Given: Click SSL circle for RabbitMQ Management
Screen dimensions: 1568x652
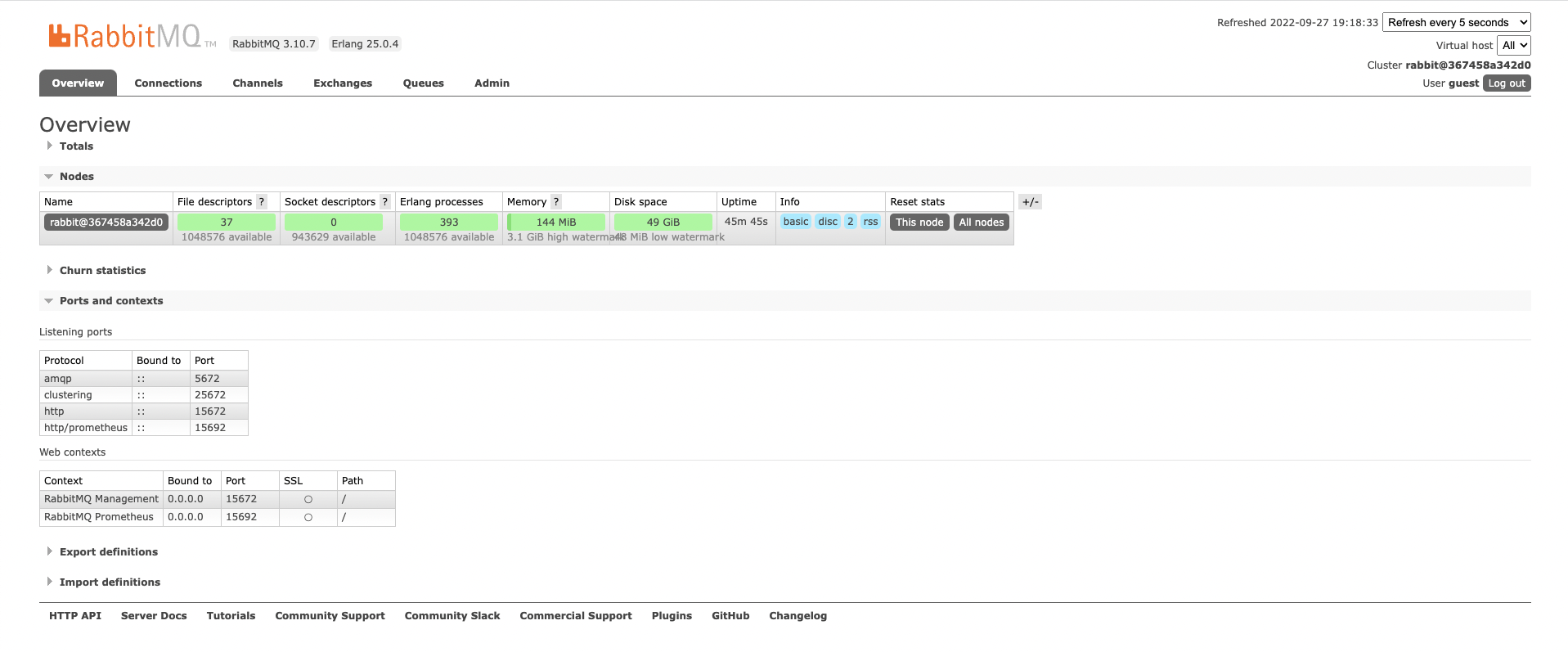Looking at the screenshot, I should point(308,499).
